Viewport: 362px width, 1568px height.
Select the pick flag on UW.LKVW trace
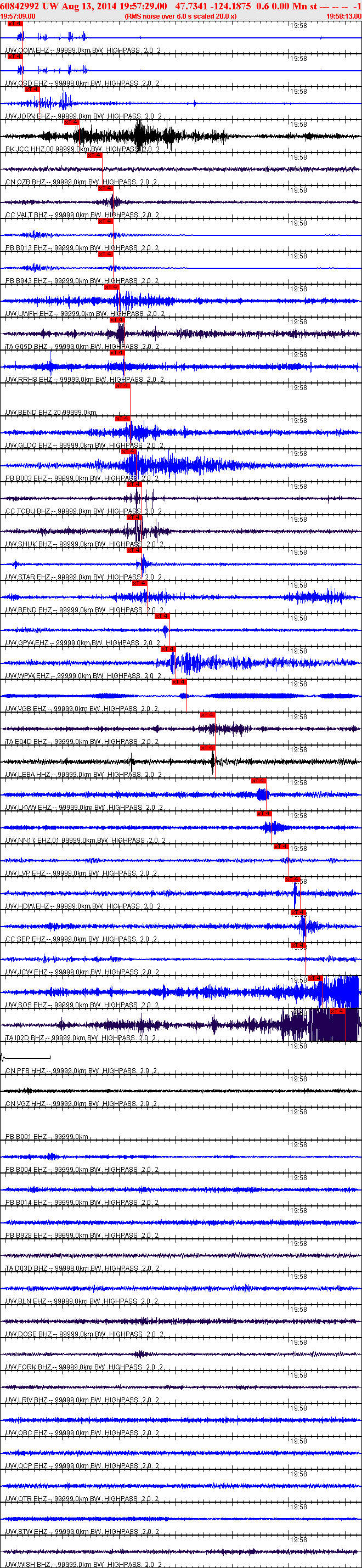[258, 780]
